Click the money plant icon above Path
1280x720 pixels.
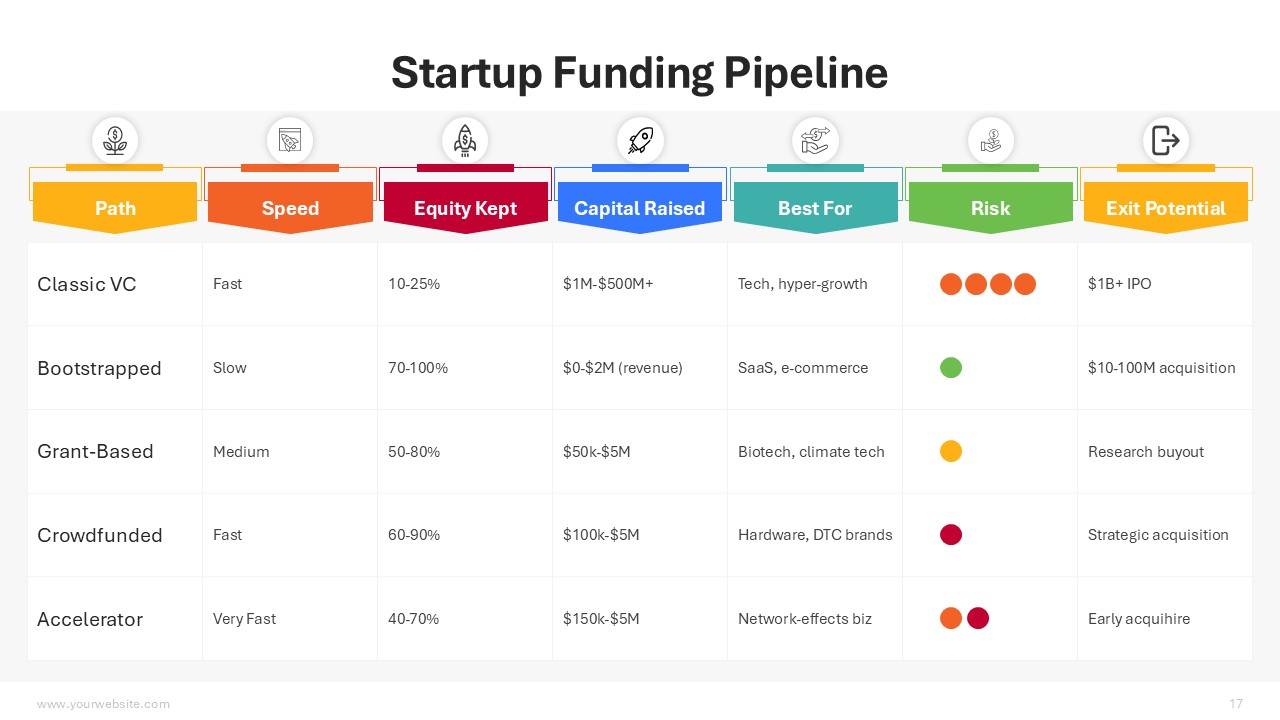[x=115, y=140]
